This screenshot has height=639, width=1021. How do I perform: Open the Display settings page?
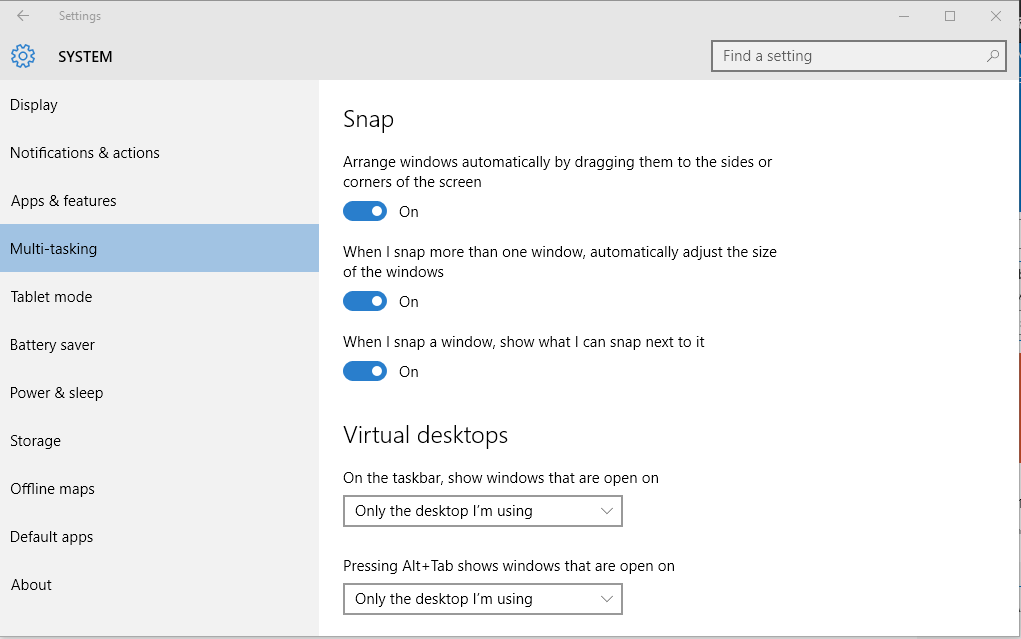[34, 105]
